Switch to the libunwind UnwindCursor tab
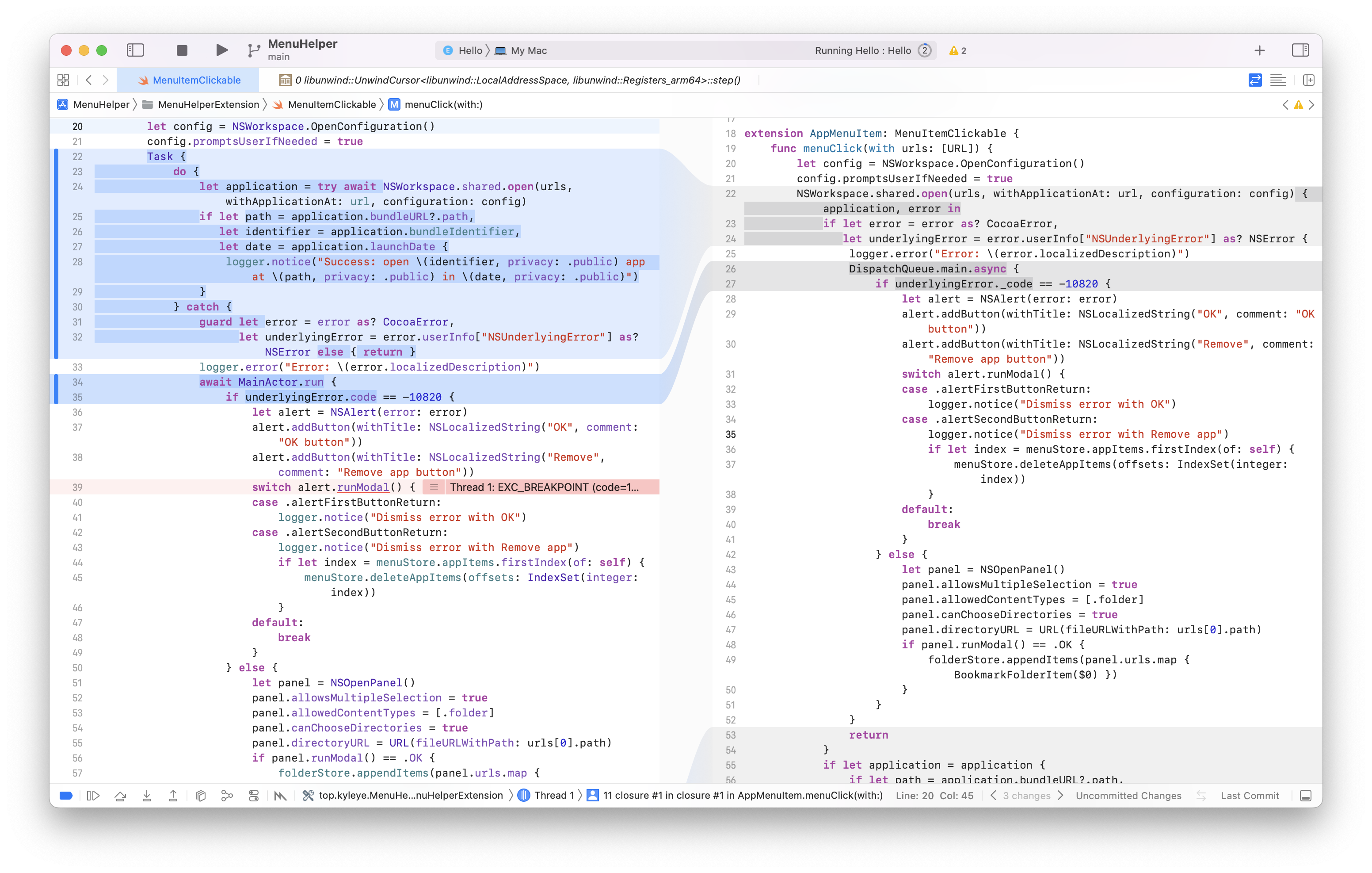Image resolution: width=1372 pixels, height=873 pixels. pos(510,80)
